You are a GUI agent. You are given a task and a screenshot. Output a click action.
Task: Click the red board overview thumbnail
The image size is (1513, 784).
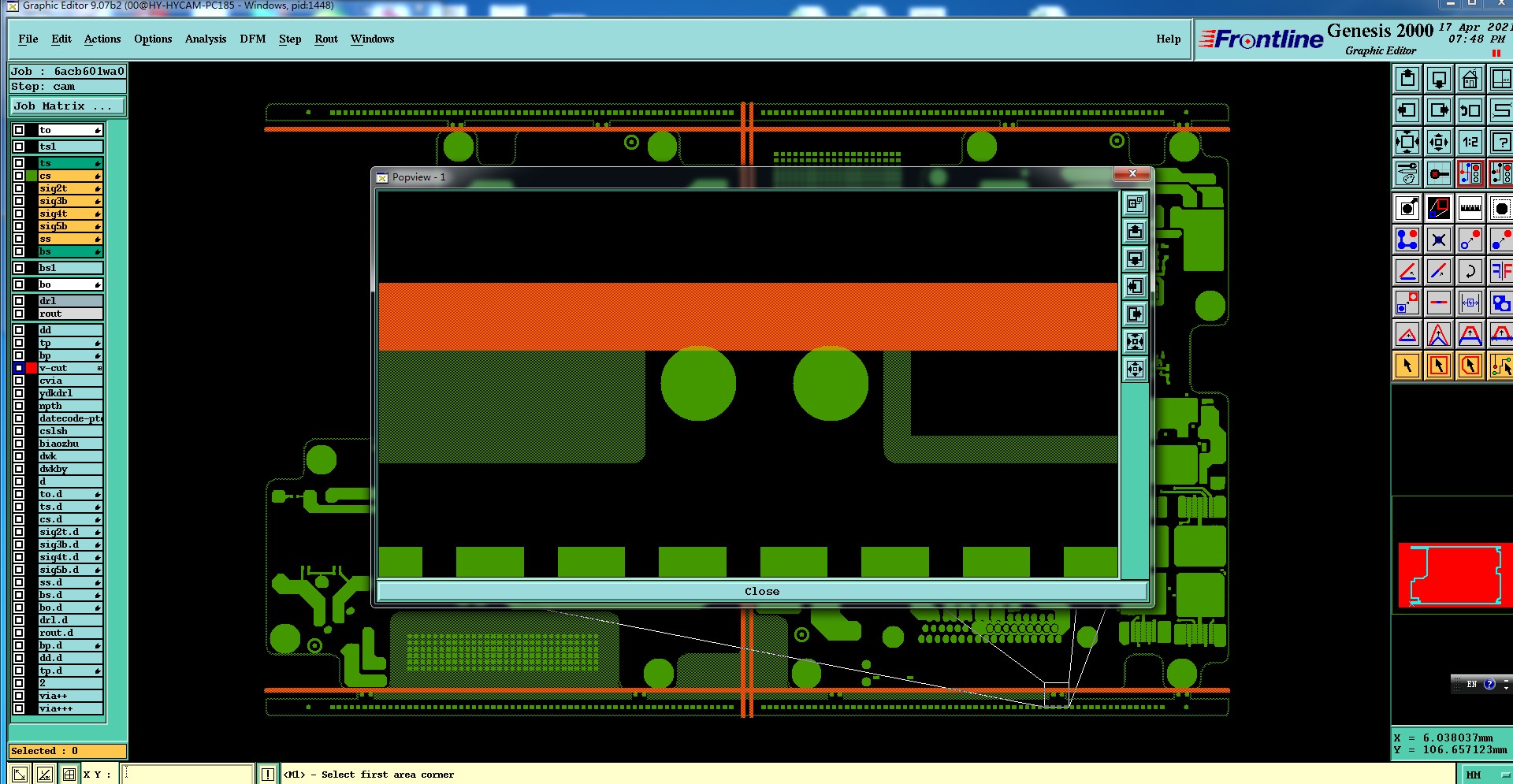[x=1455, y=574]
